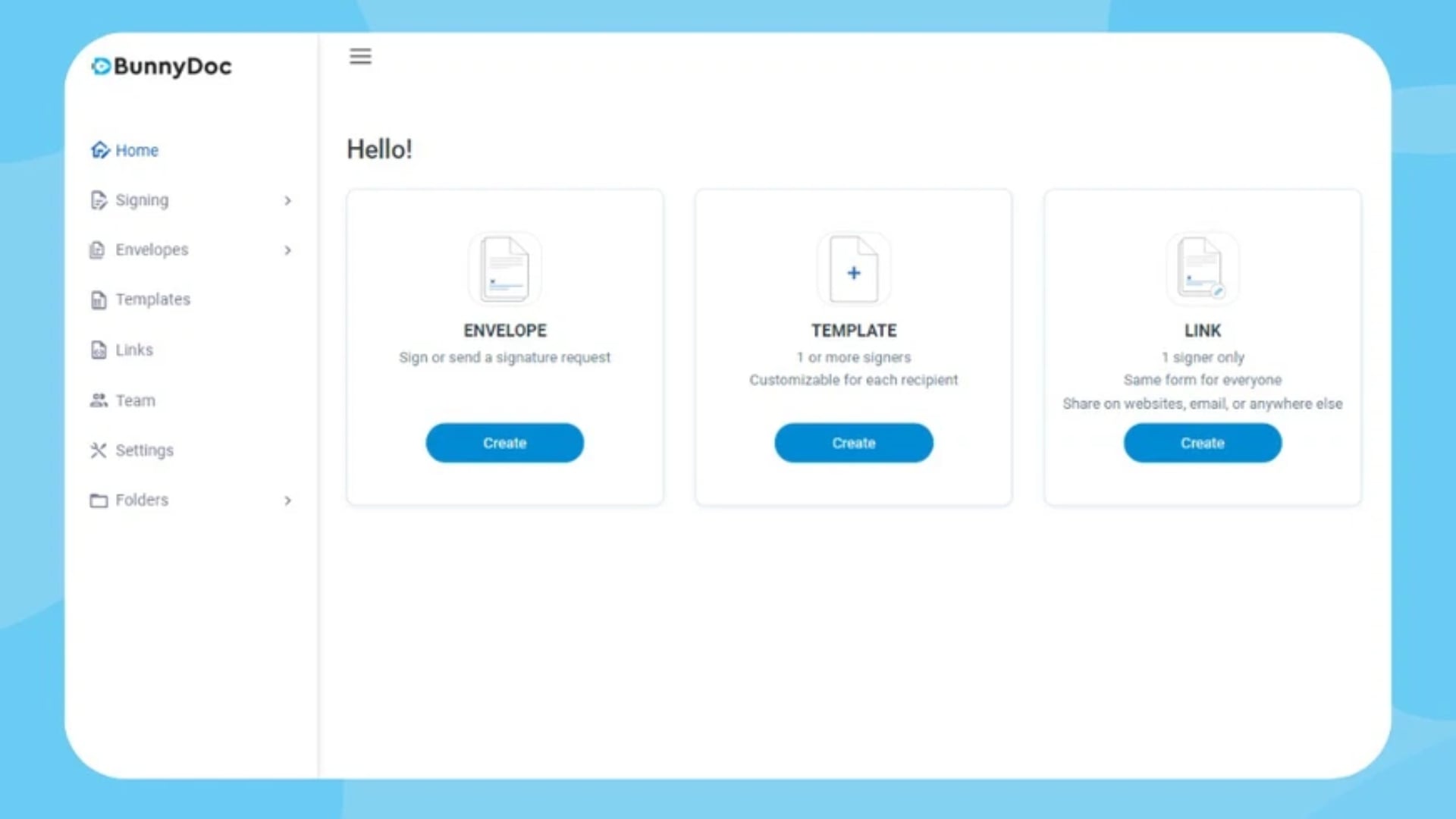Screen dimensions: 1456x819
Task: Create a new Template
Action: pyautogui.click(x=853, y=442)
